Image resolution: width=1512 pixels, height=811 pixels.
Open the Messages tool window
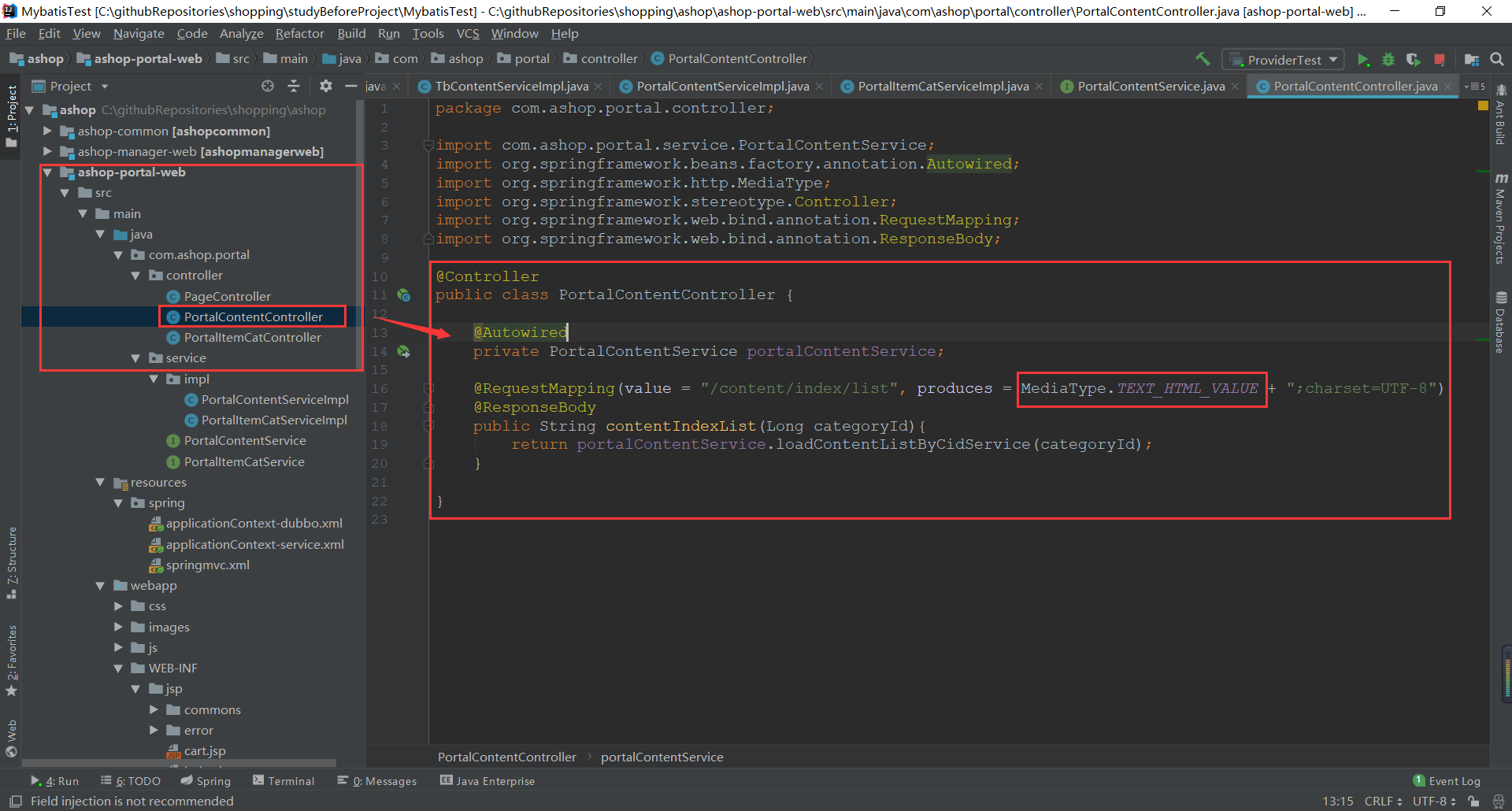[x=377, y=781]
